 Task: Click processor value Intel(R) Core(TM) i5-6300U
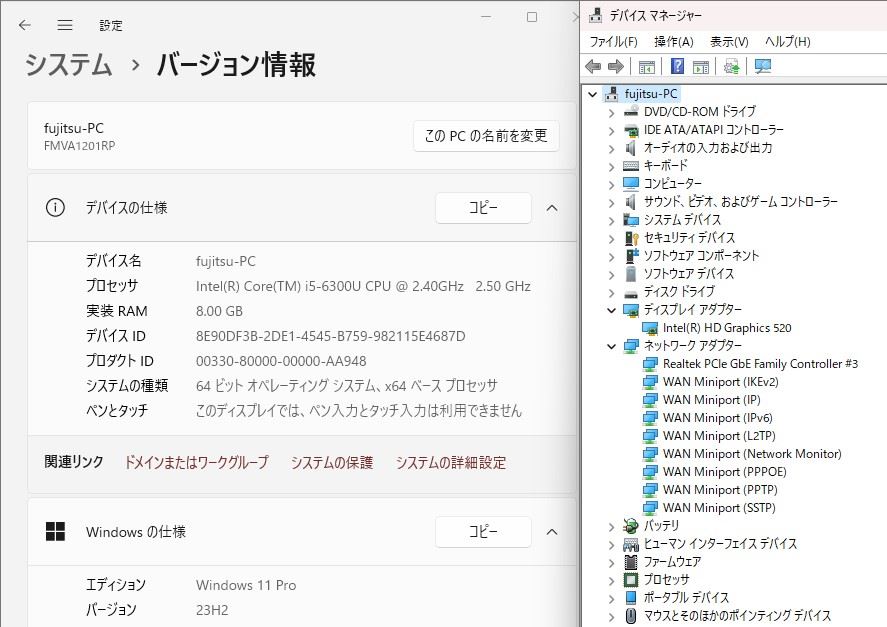pos(363,286)
